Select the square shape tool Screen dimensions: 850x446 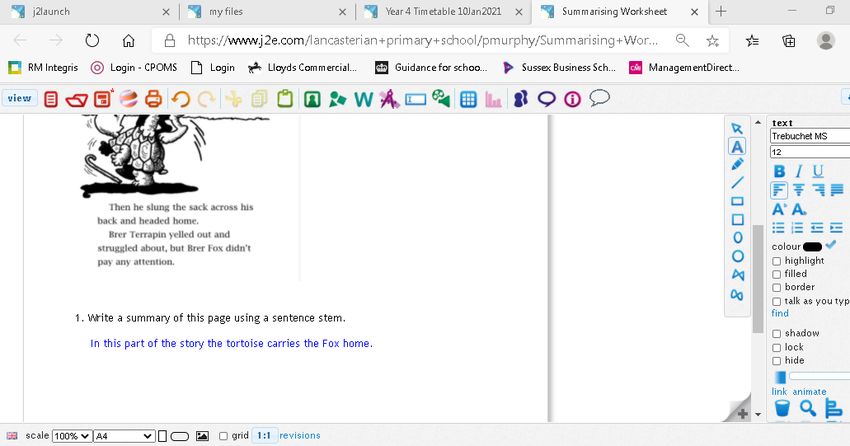[737, 219]
